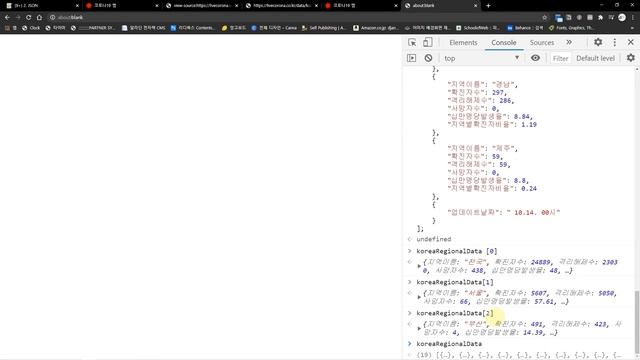The image size is (640, 360).
Task: Show more bookmarks overflow chevron
Action: pyautogui.click(x=633, y=28)
